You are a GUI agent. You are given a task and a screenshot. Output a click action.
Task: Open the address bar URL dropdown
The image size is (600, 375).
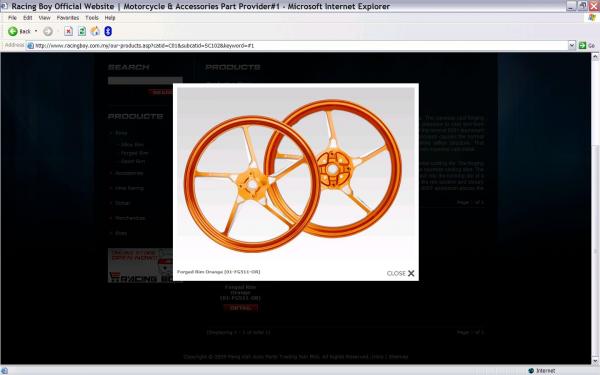tap(572, 46)
